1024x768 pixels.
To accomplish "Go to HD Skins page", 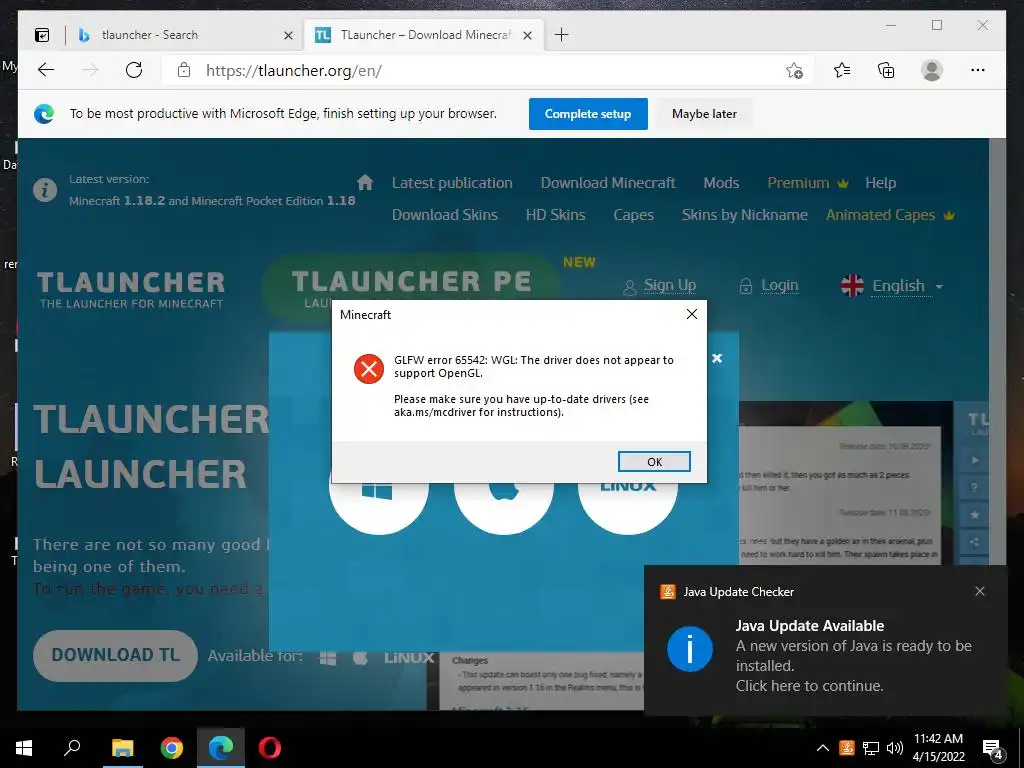I will tap(555, 215).
